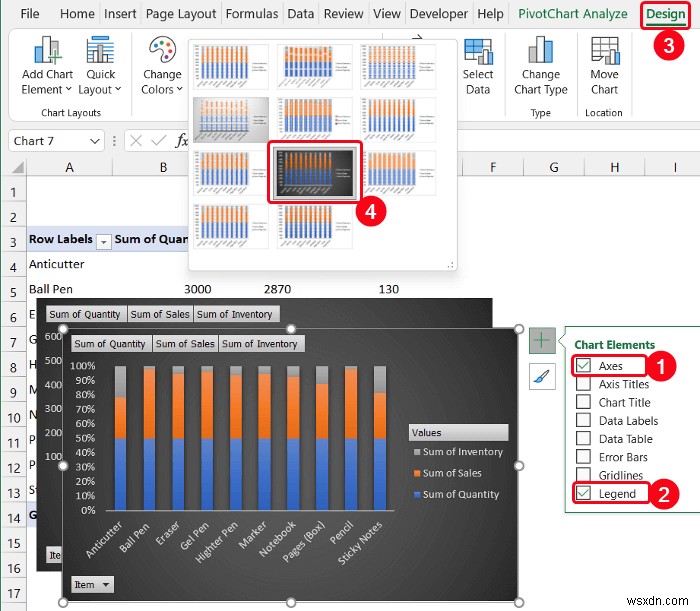Screen dimensions: 700x611
Task: Click the cell containing 3000
Action: (198, 289)
